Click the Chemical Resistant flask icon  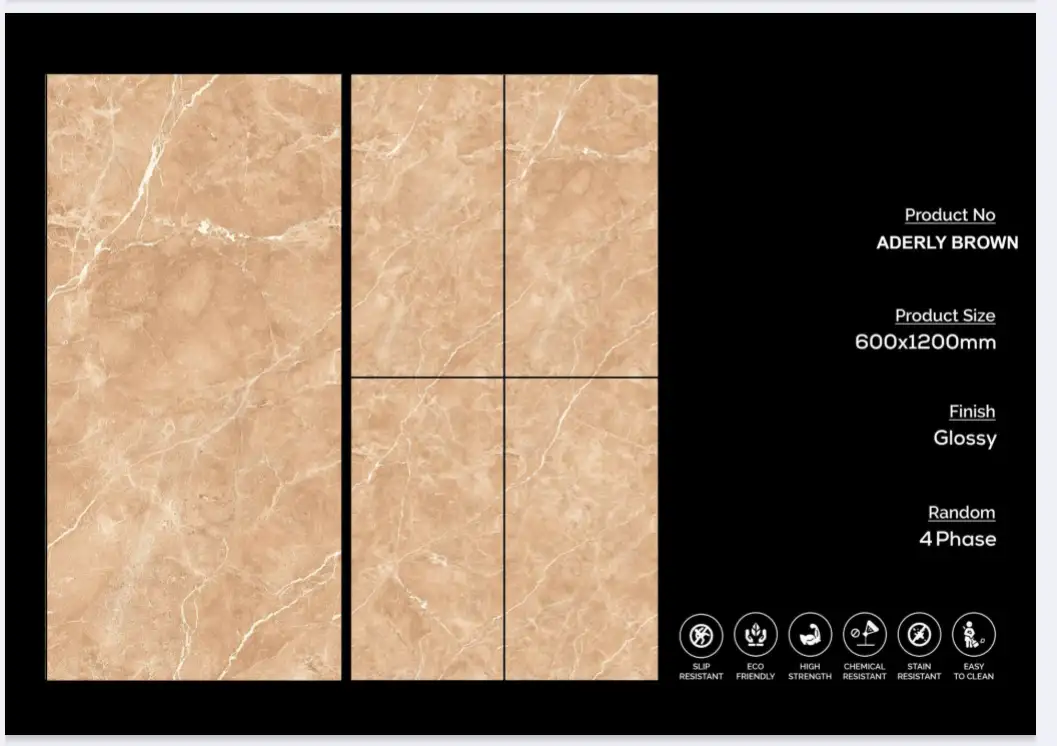point(864,634)
